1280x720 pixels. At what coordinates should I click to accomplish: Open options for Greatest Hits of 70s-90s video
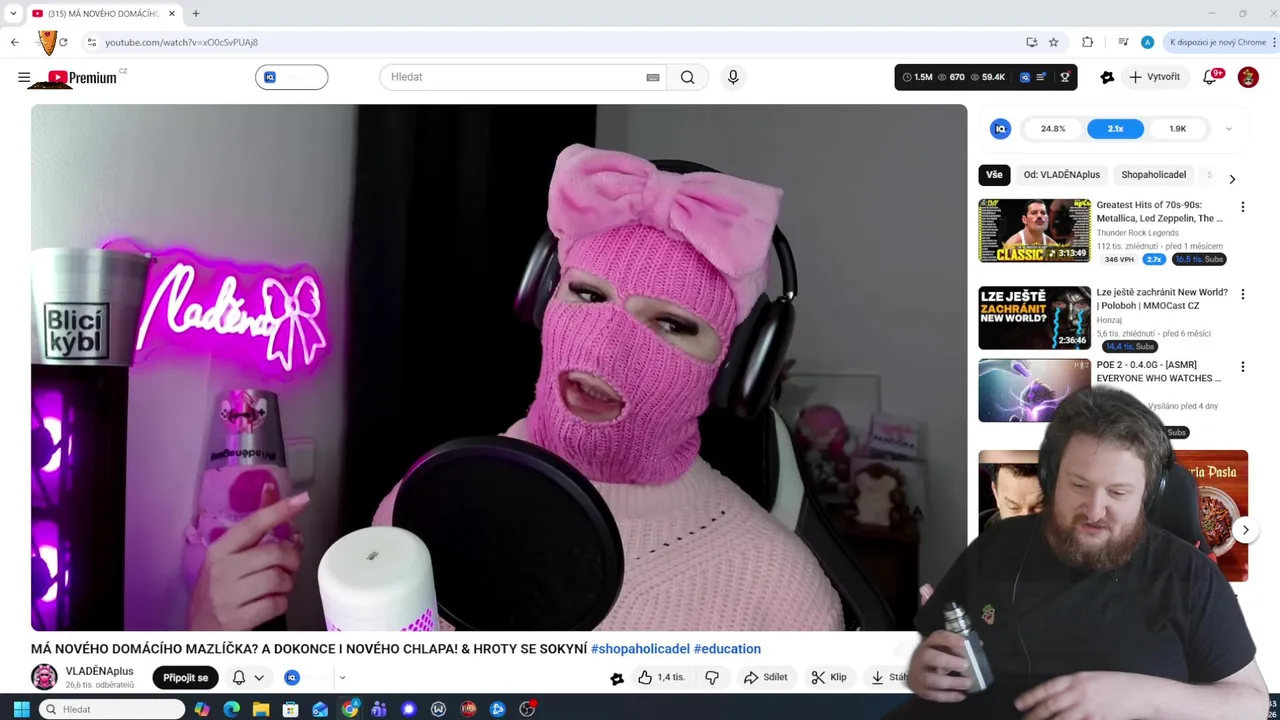pyautogui.click(x=1243, y=207)
